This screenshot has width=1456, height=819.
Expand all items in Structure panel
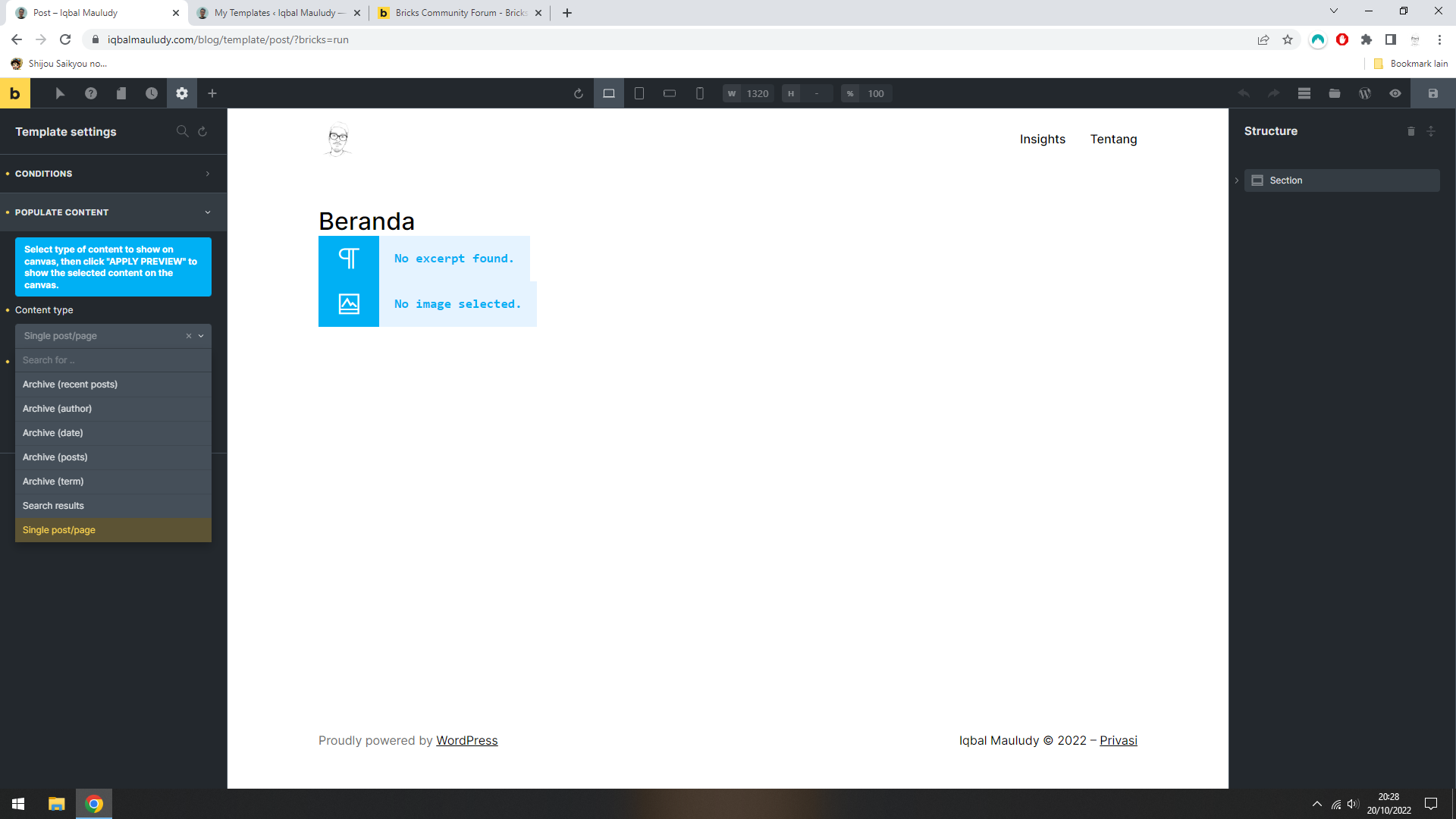1431,131
